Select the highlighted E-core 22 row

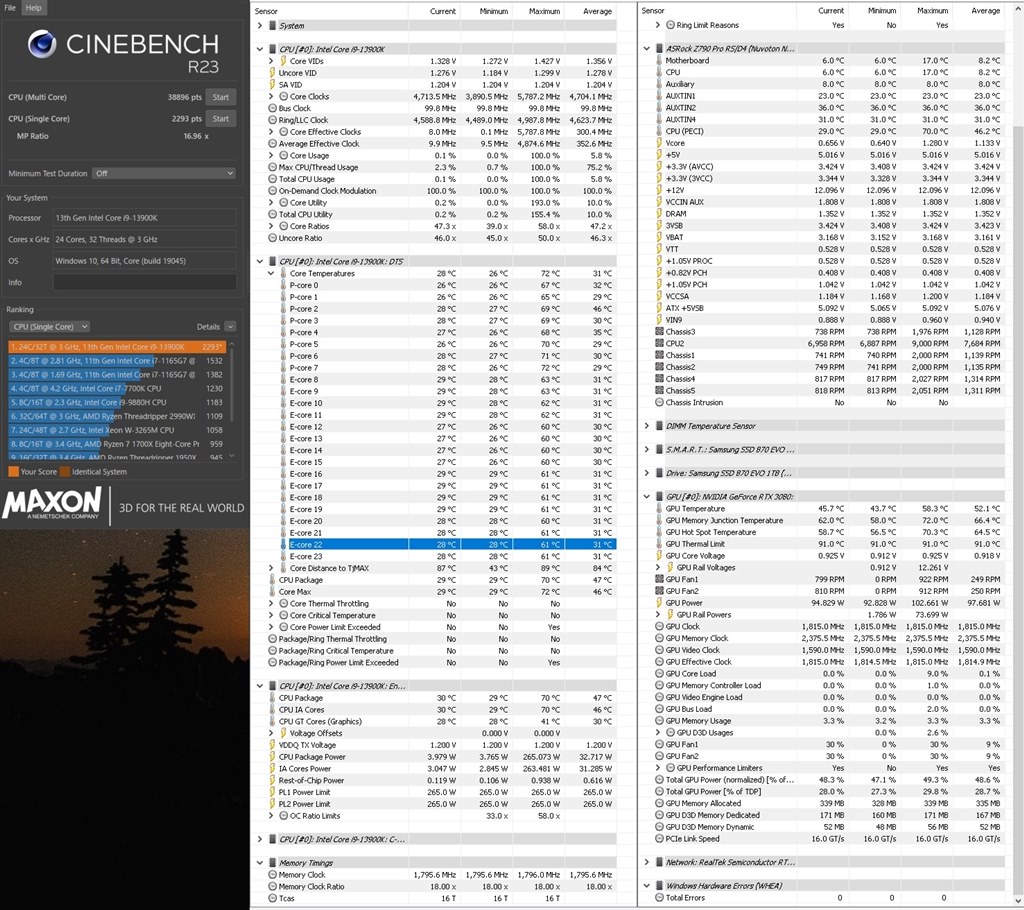click(447, 545)
